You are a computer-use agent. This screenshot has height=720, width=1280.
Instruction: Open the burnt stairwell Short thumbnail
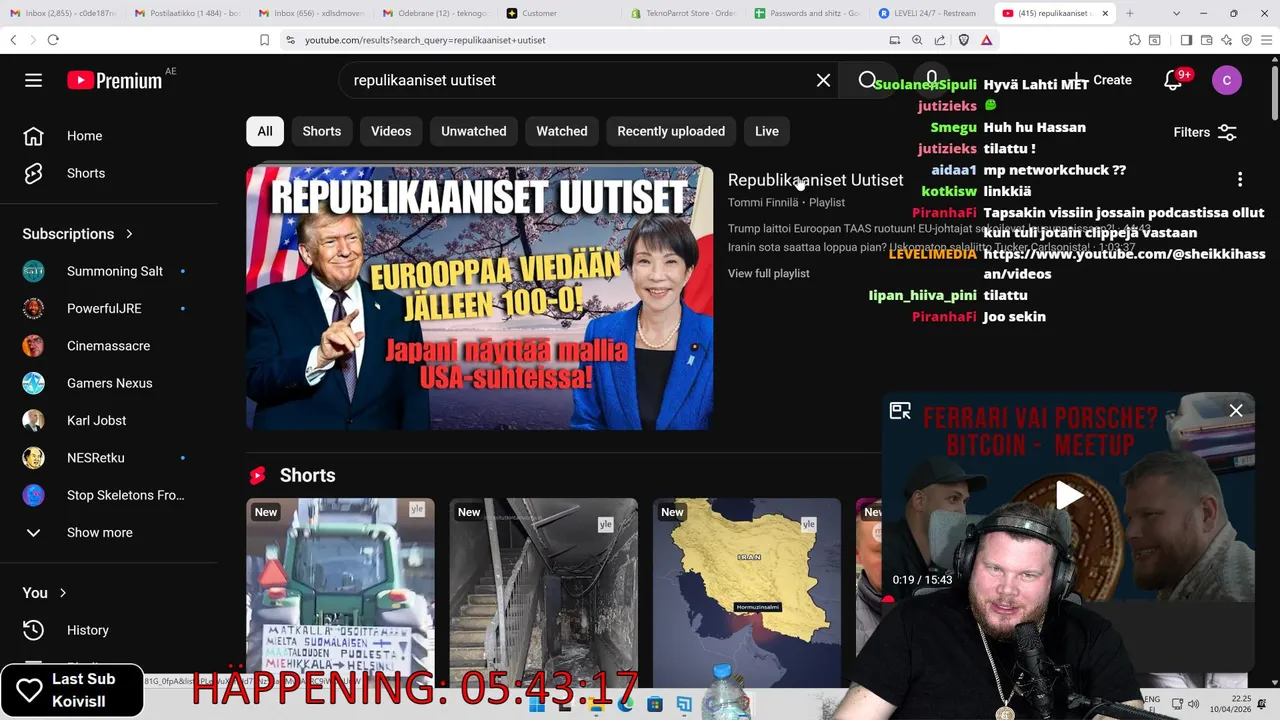click(543, 592)
